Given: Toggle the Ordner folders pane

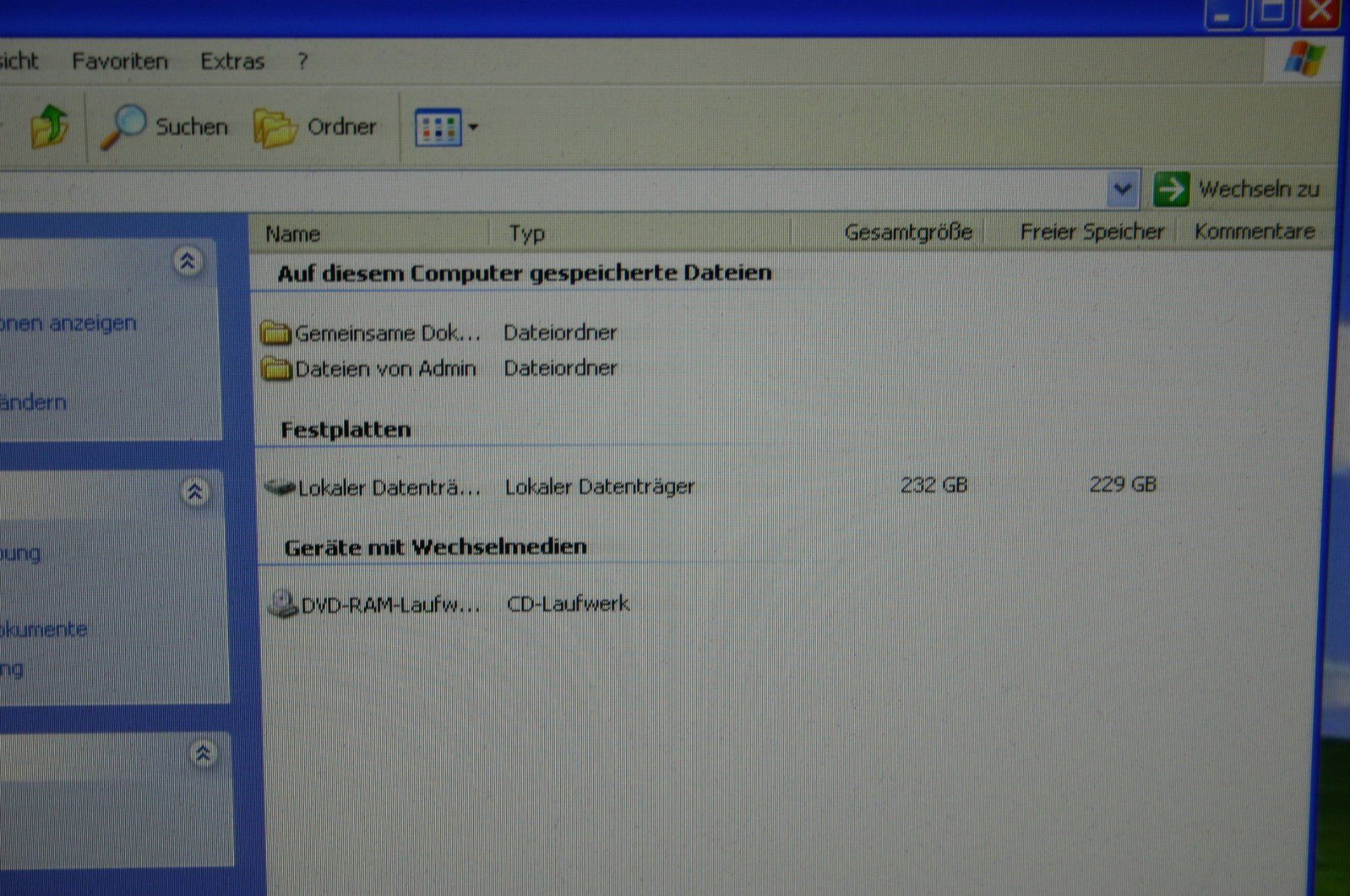Looking at the screenshot, I should 315,127.
